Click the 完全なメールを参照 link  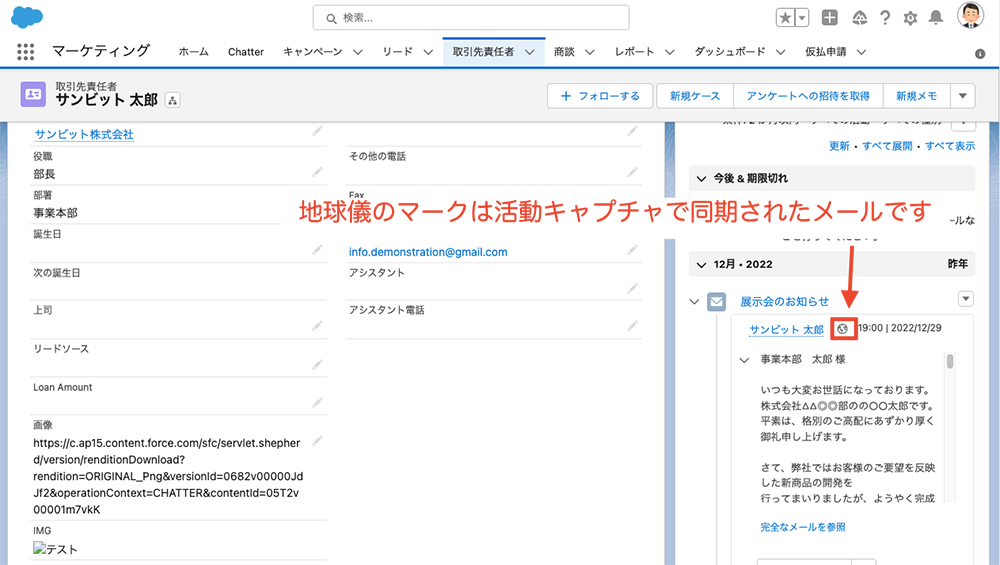(803, 527)
